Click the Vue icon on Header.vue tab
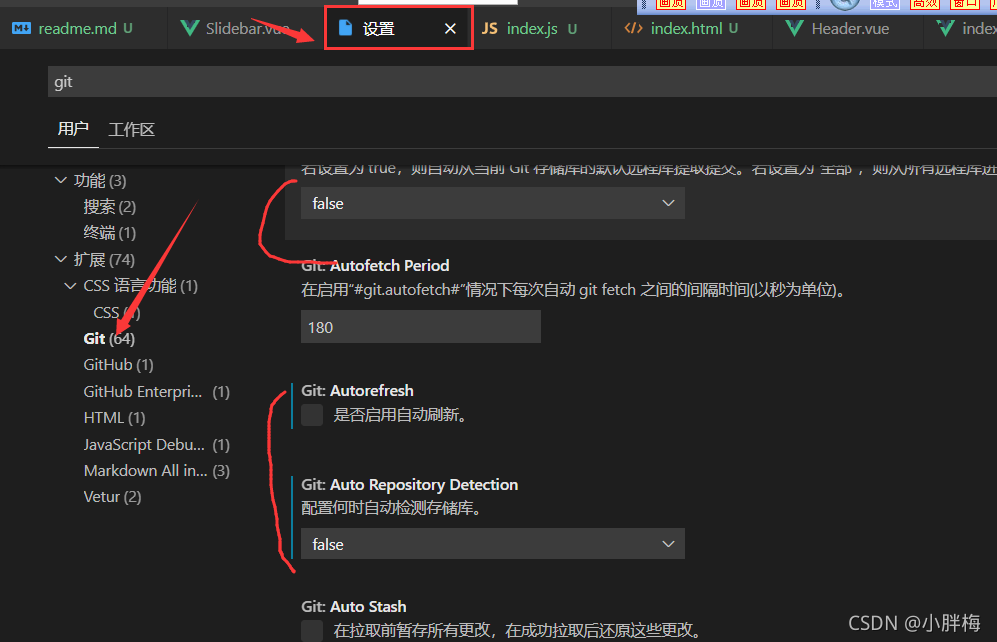 click(x=794, y=29)
